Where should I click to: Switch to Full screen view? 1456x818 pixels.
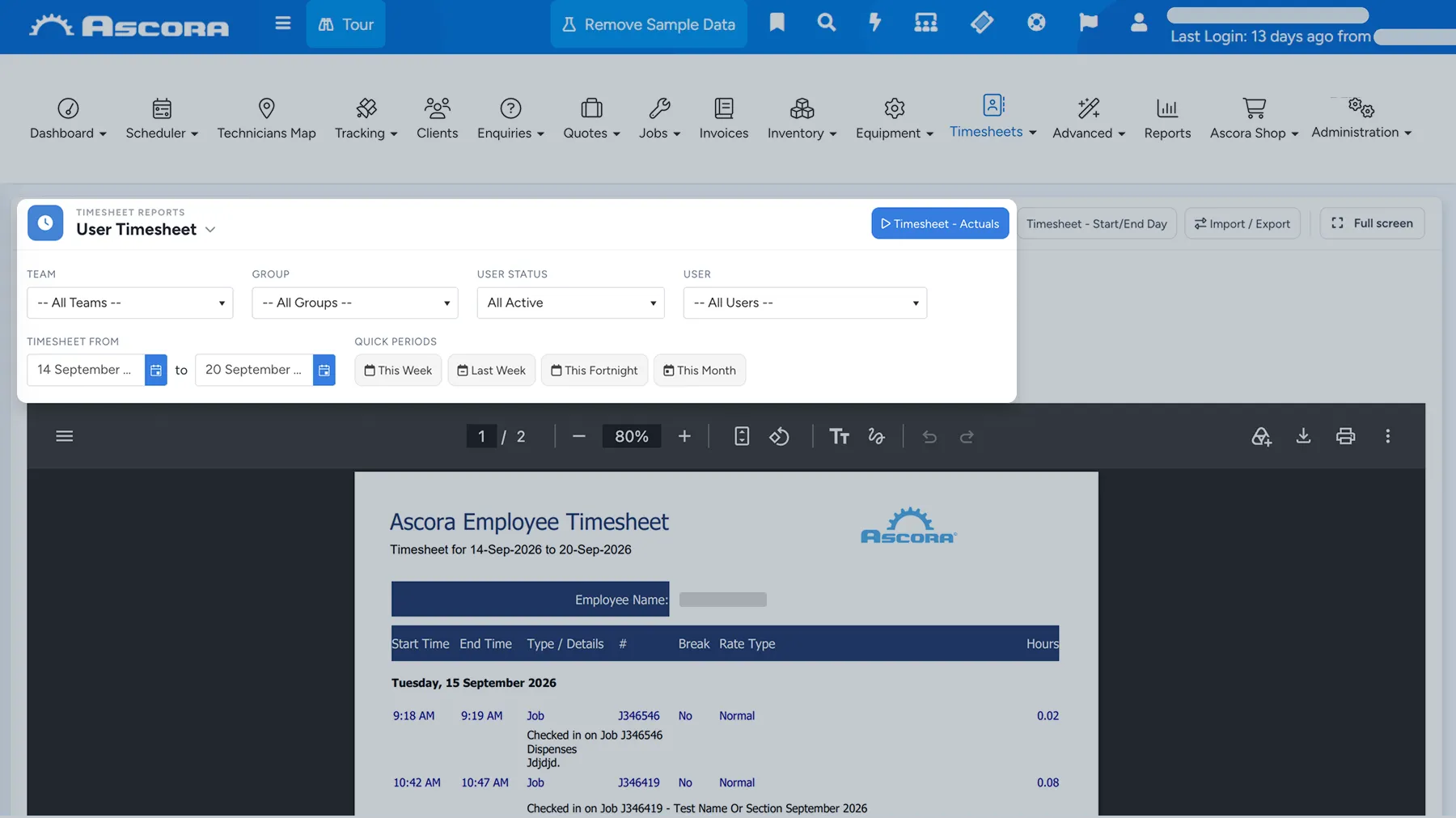point(1372,223)
